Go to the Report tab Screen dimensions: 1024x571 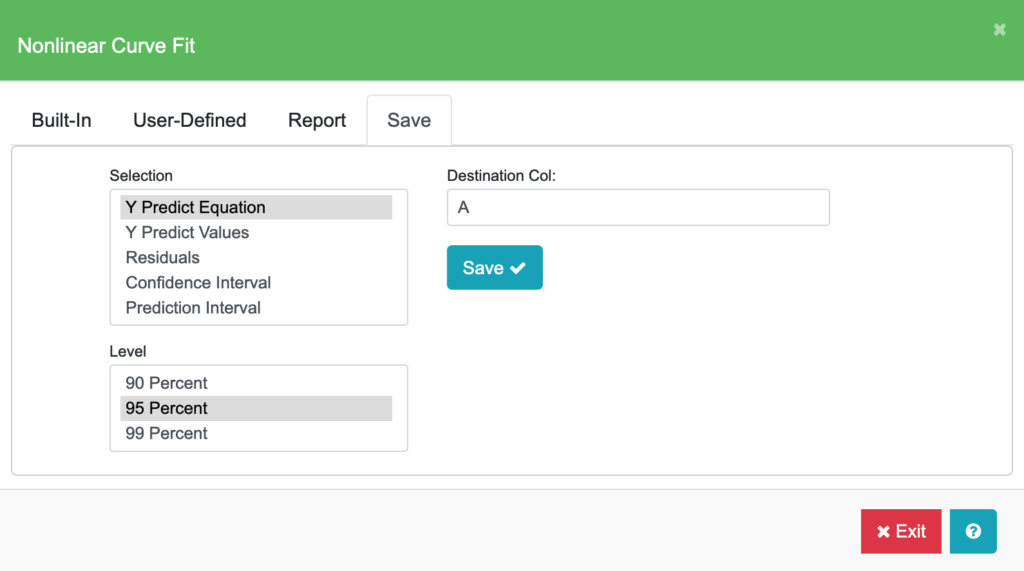click(x=317, y=120)
